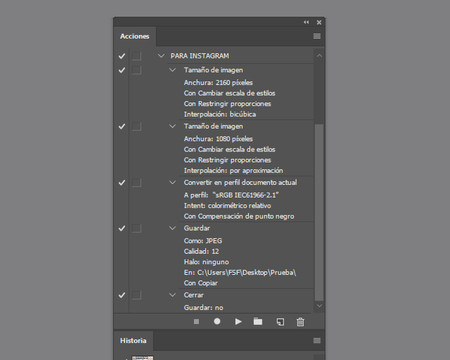Collapse the Guardar step details
This screenshot has width=450, height=360.
pos(172,228)
